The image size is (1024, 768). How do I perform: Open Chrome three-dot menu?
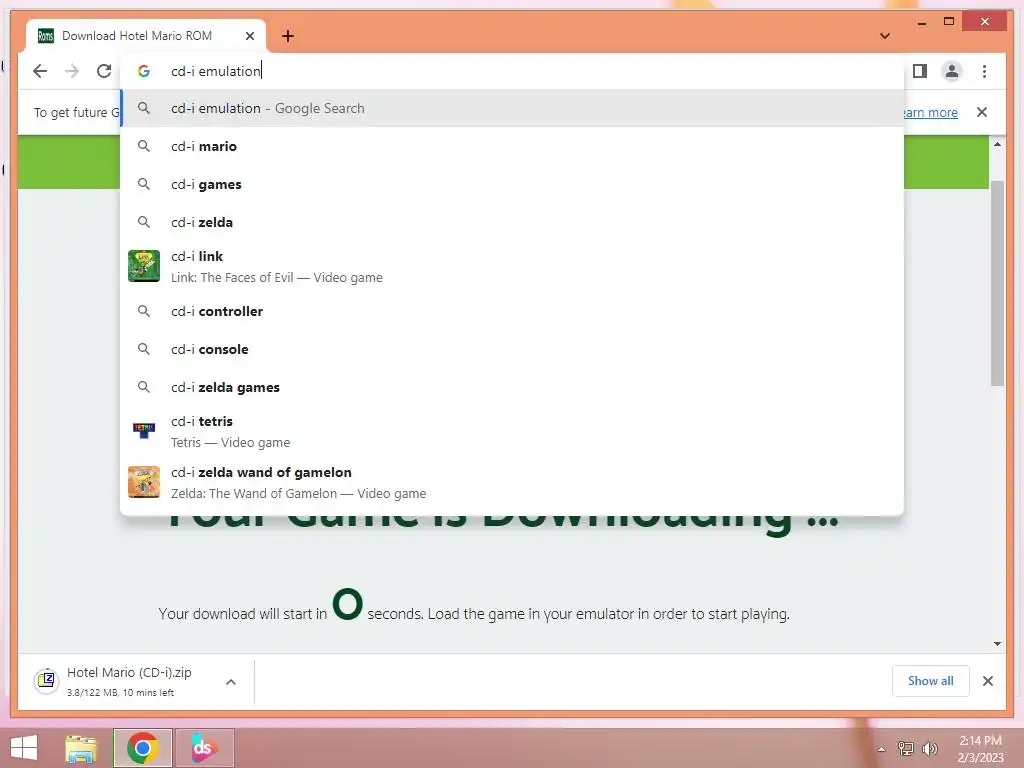point(984,71)
